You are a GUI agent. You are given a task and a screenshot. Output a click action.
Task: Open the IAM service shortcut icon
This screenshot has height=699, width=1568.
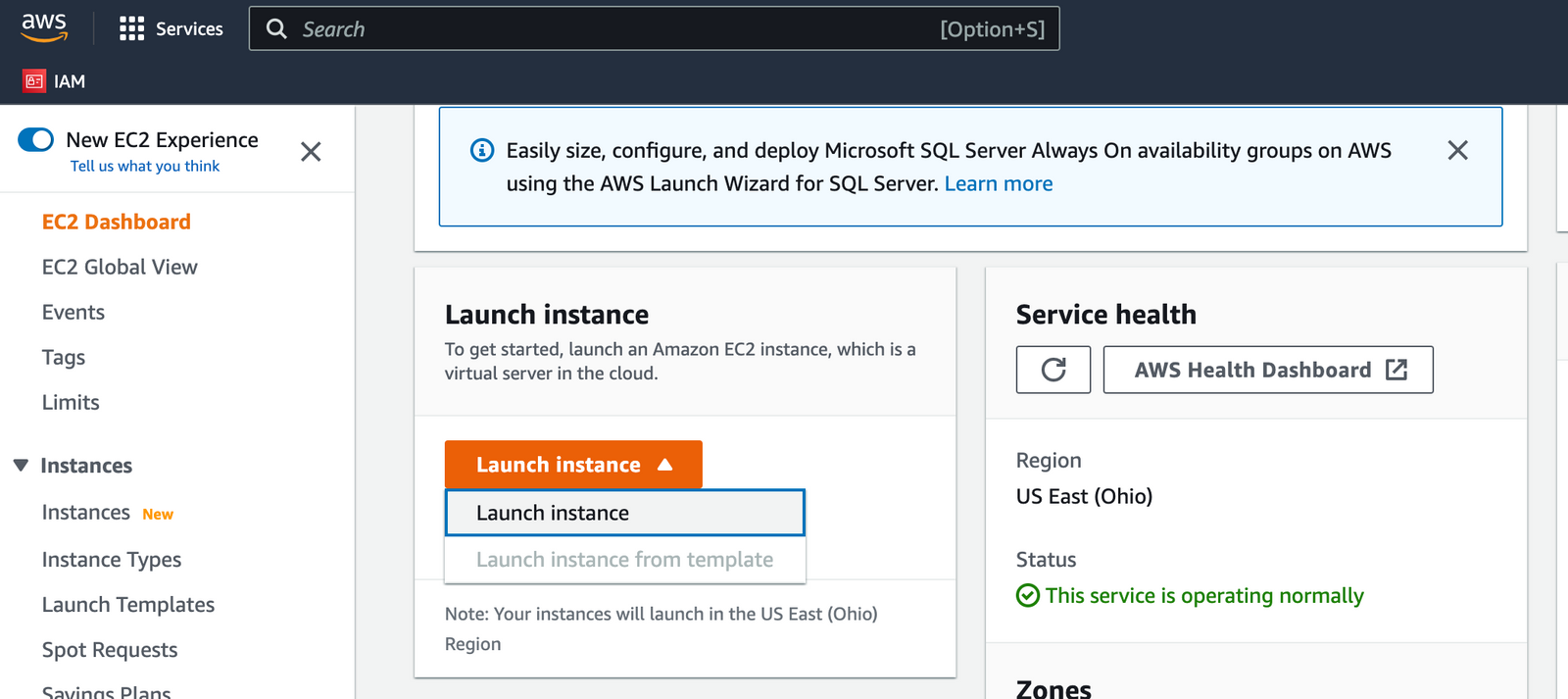pos(34,81)
